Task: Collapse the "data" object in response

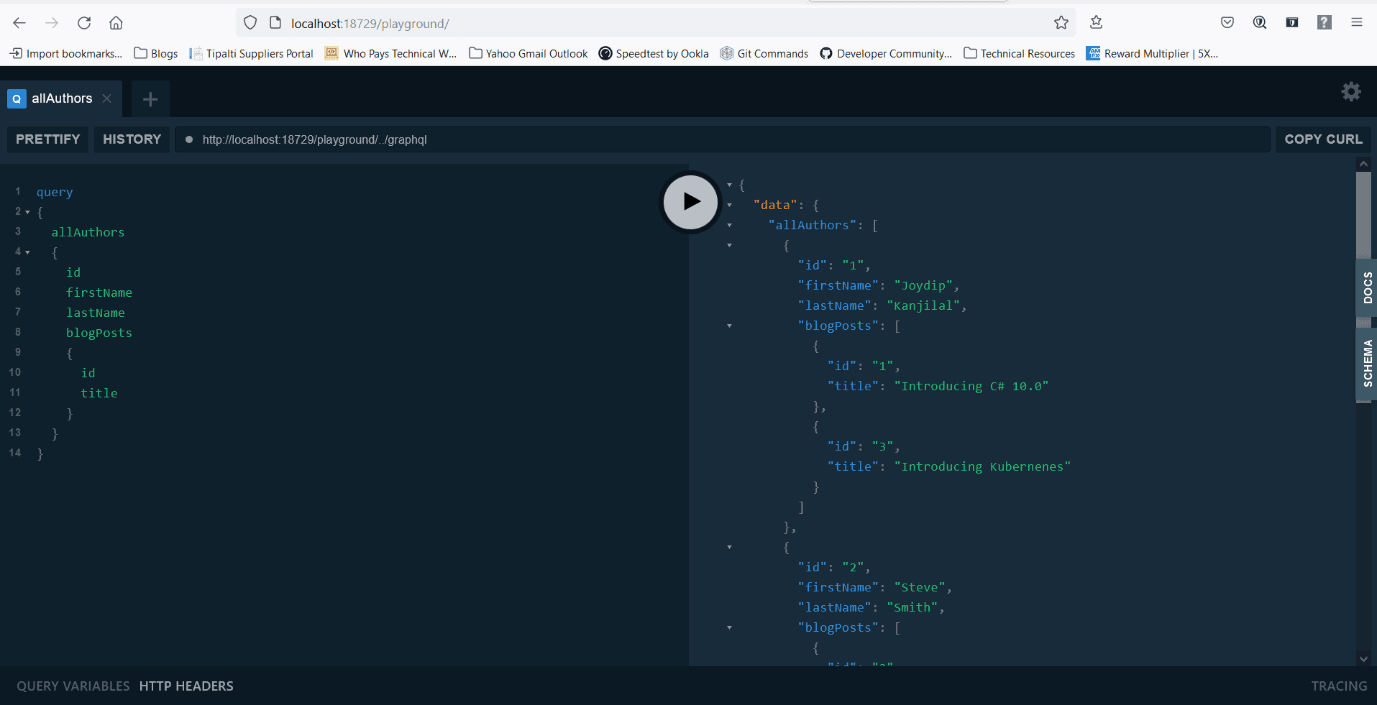Action: 729,205
